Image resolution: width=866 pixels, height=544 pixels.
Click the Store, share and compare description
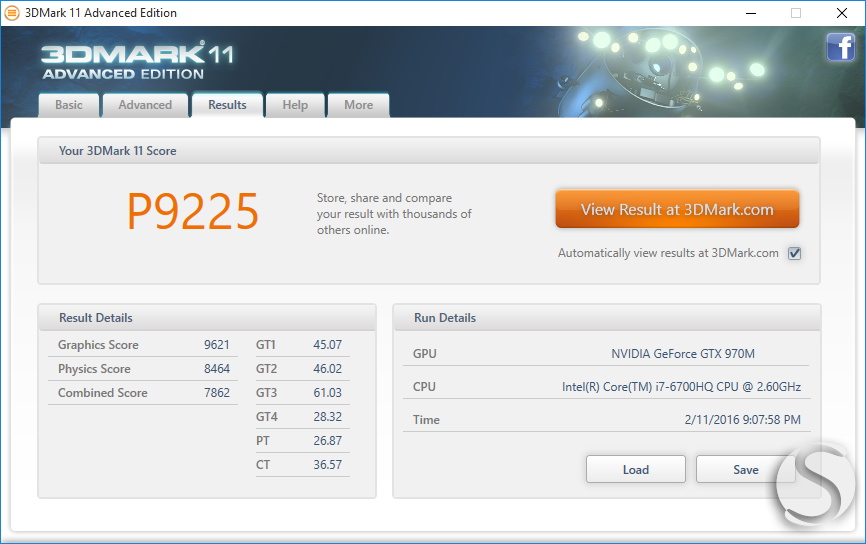(x=394, y=214)
